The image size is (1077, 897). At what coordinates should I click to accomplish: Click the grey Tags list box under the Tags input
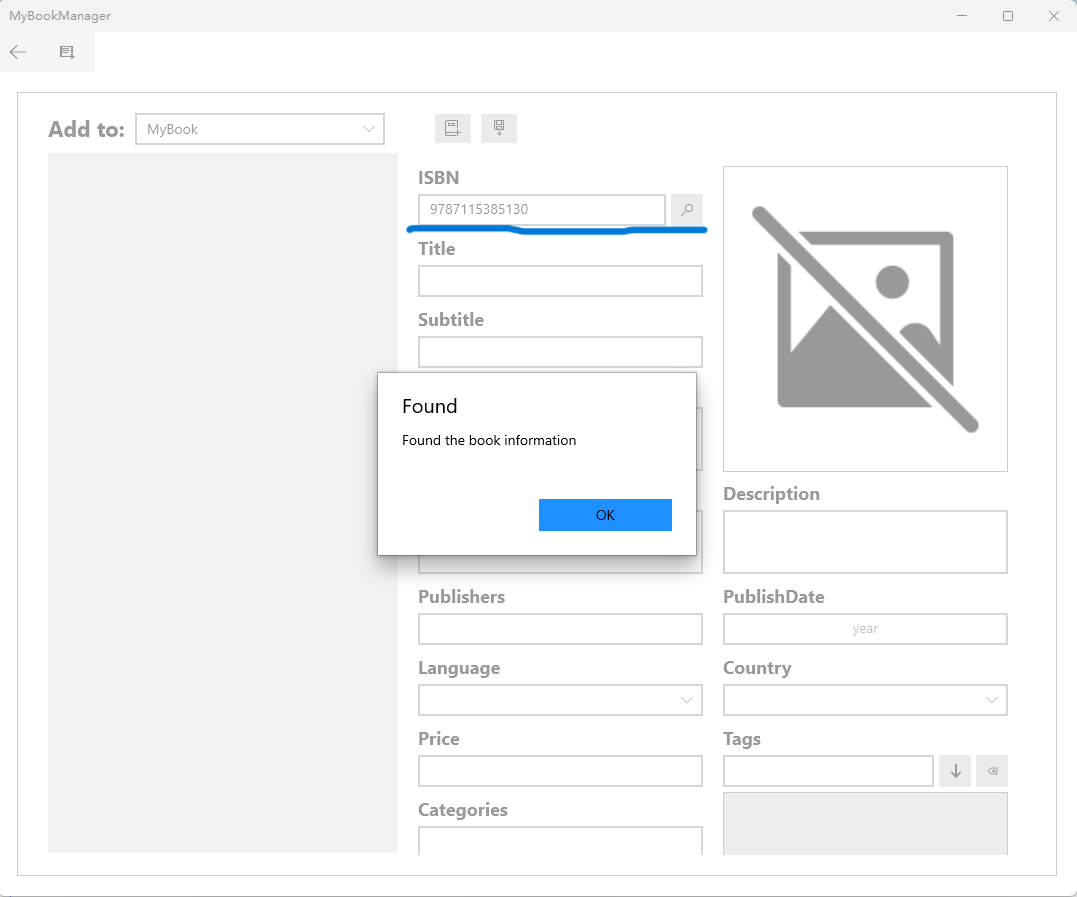coord(865,824)
